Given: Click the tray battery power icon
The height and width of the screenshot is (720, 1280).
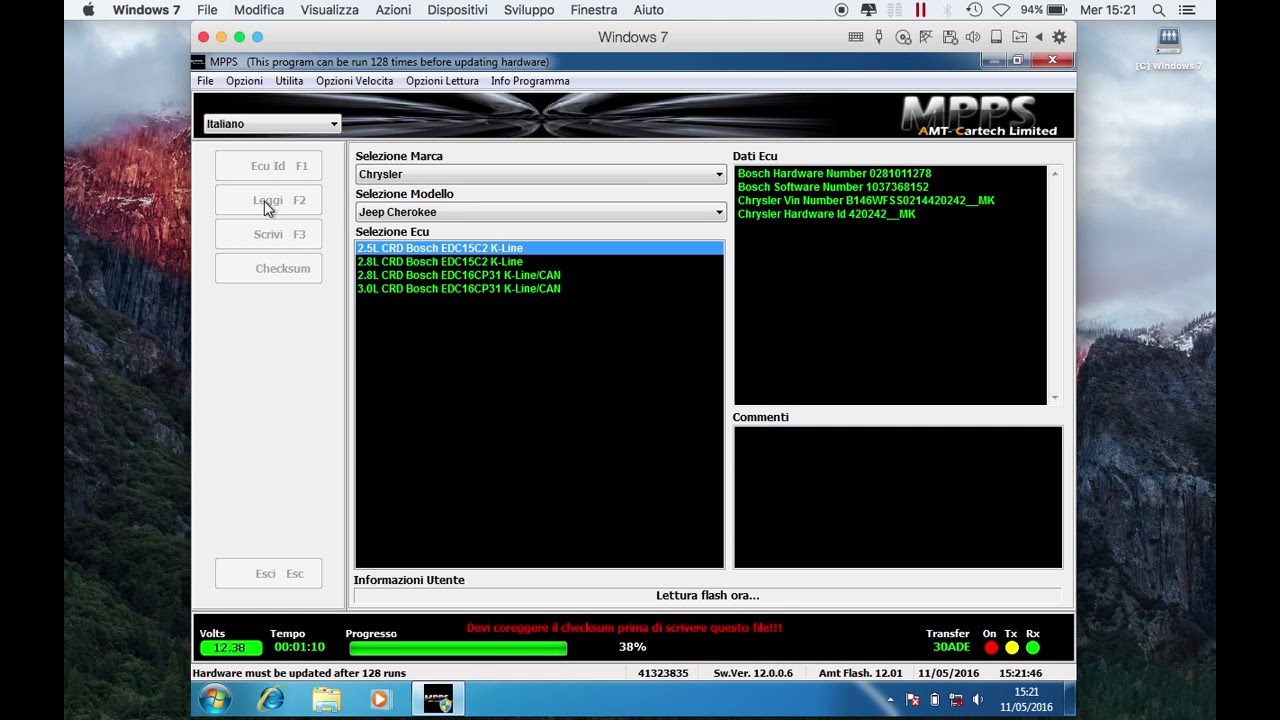Looking at the screenshot, I should click(x=935, y=699).
